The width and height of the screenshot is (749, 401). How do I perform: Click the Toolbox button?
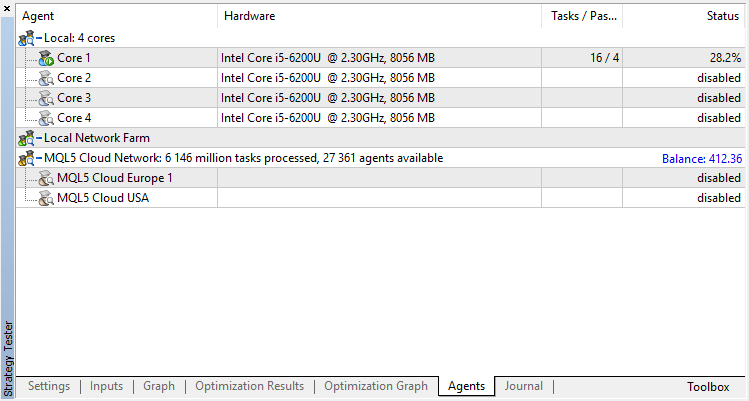708,387
